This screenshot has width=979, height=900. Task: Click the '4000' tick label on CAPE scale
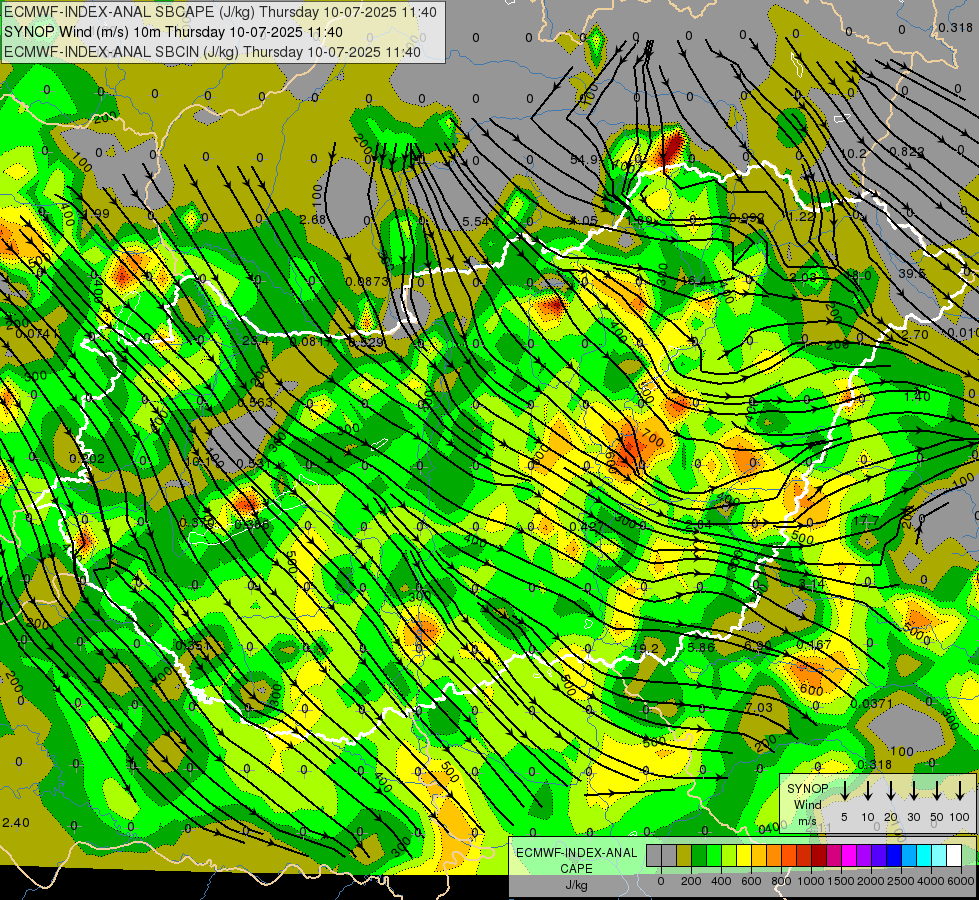pos(930,881)
